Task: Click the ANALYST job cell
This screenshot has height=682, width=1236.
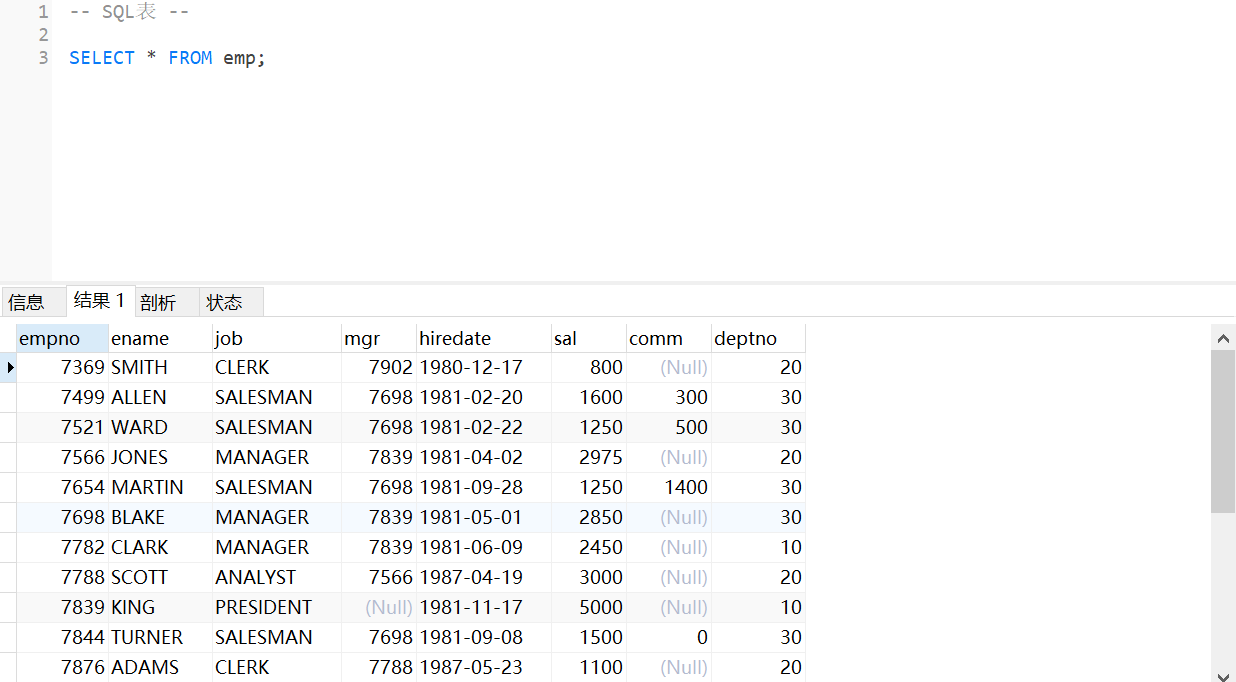Action: click(277, 577)
